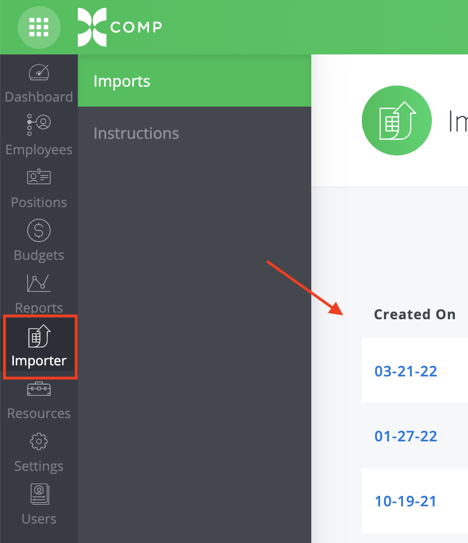Open the Positions ID card icon
The height and width of the screenshot is (543, 468).
(x=39, y=177)
